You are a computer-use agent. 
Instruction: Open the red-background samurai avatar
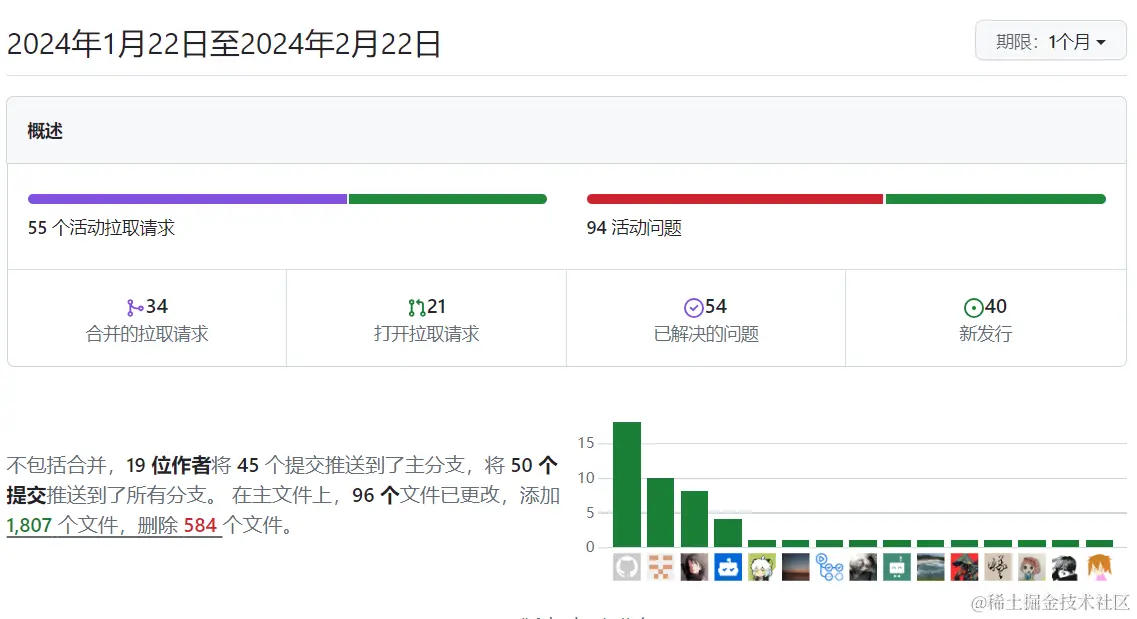[x=964, y=567]
